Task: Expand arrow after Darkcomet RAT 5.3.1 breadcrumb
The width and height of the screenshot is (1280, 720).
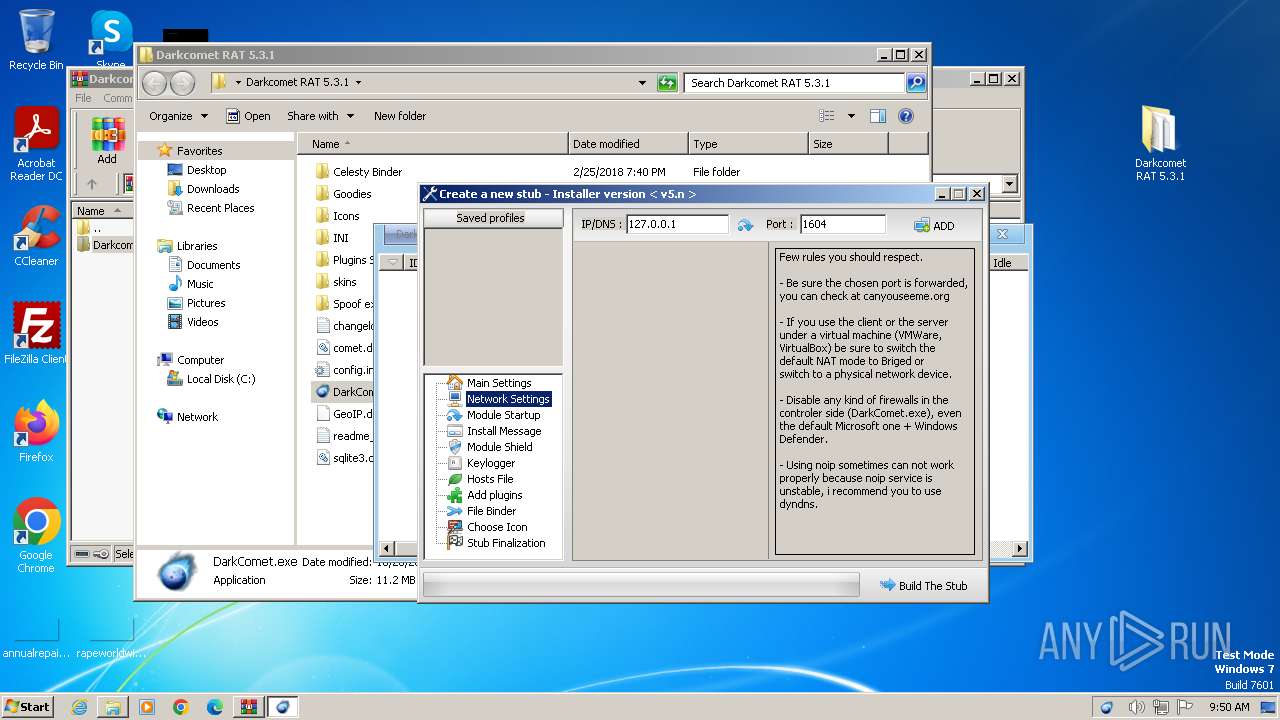Action: (358, 83)
